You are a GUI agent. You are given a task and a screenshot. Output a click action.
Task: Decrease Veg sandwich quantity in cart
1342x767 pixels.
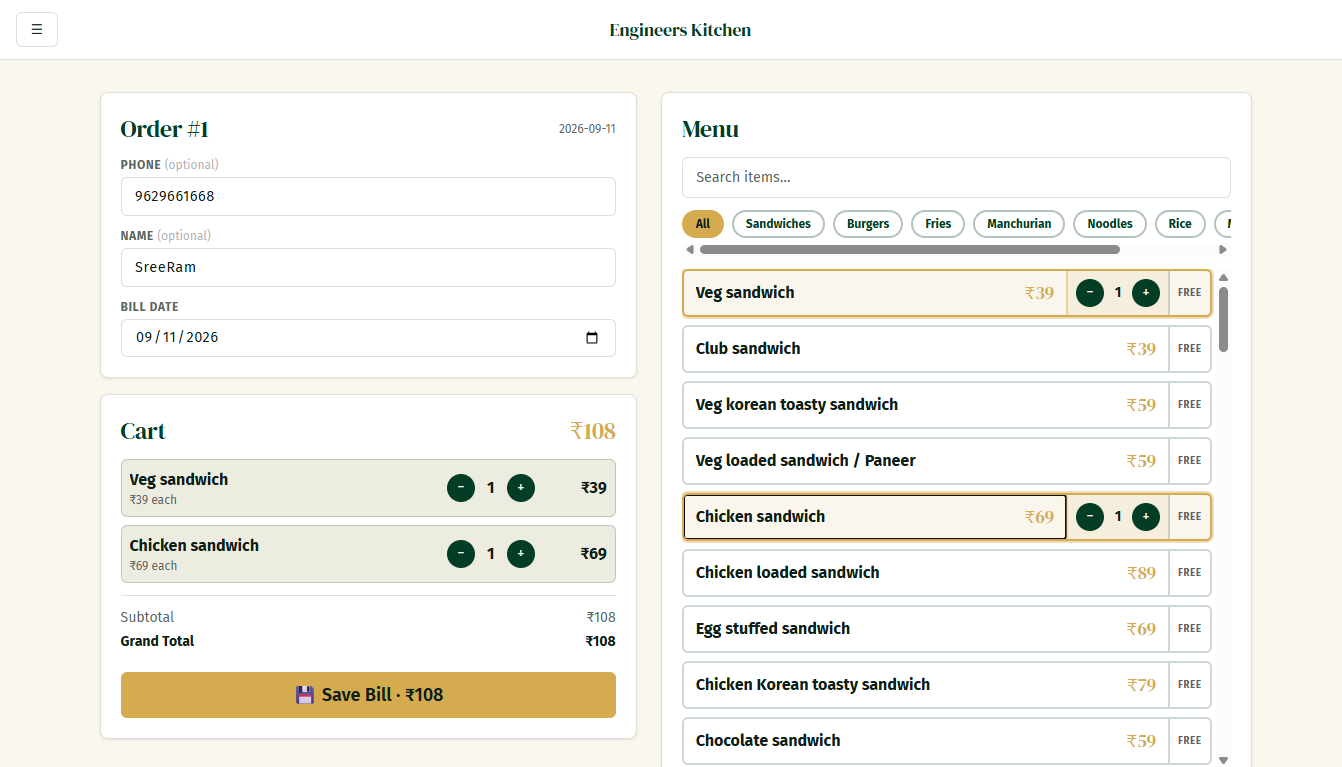(x=461, y=488)
